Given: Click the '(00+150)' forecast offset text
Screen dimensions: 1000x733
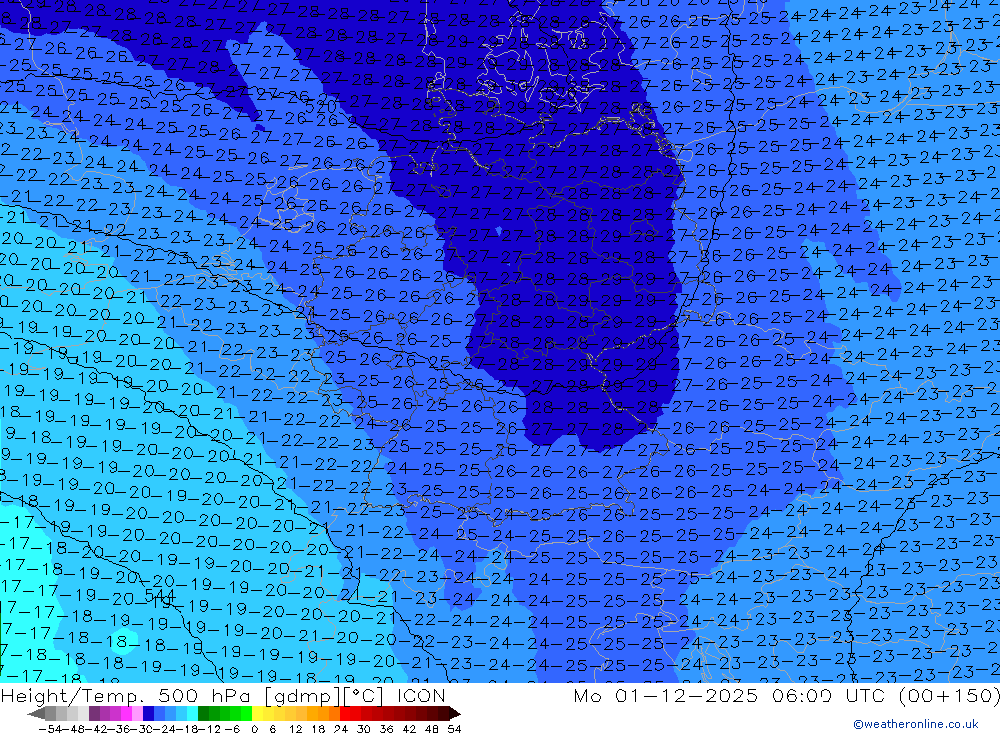Looking at the screenshot, I should [x=950, y=695].
